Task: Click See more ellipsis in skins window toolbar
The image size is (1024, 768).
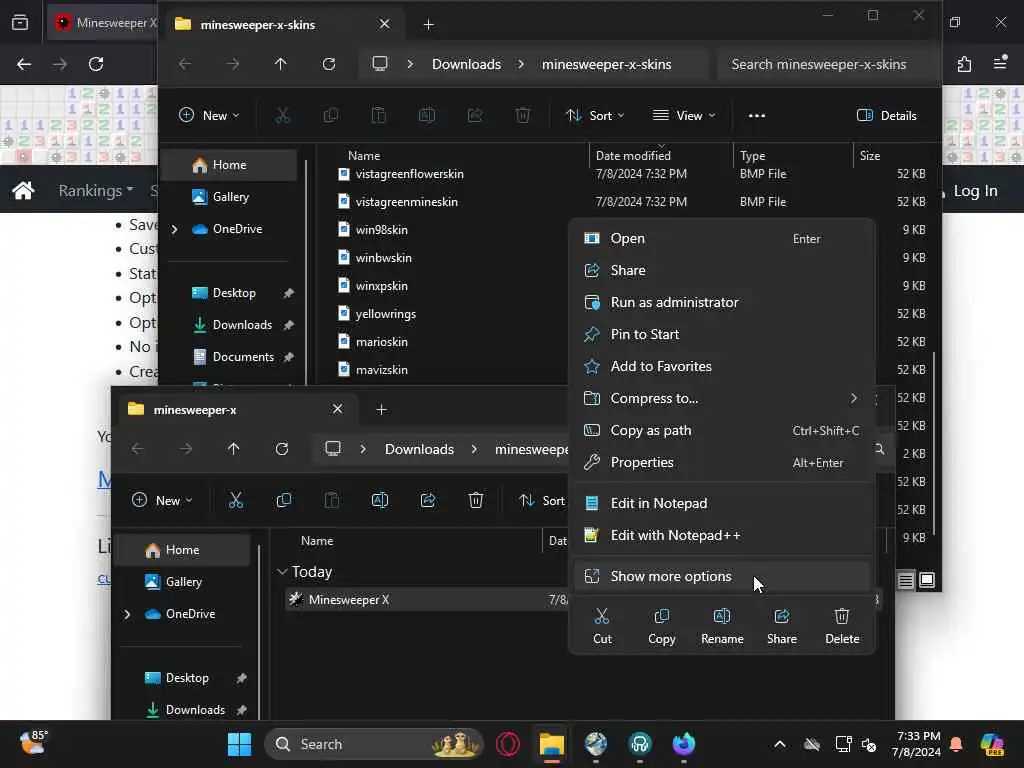Action: point(757,116)
